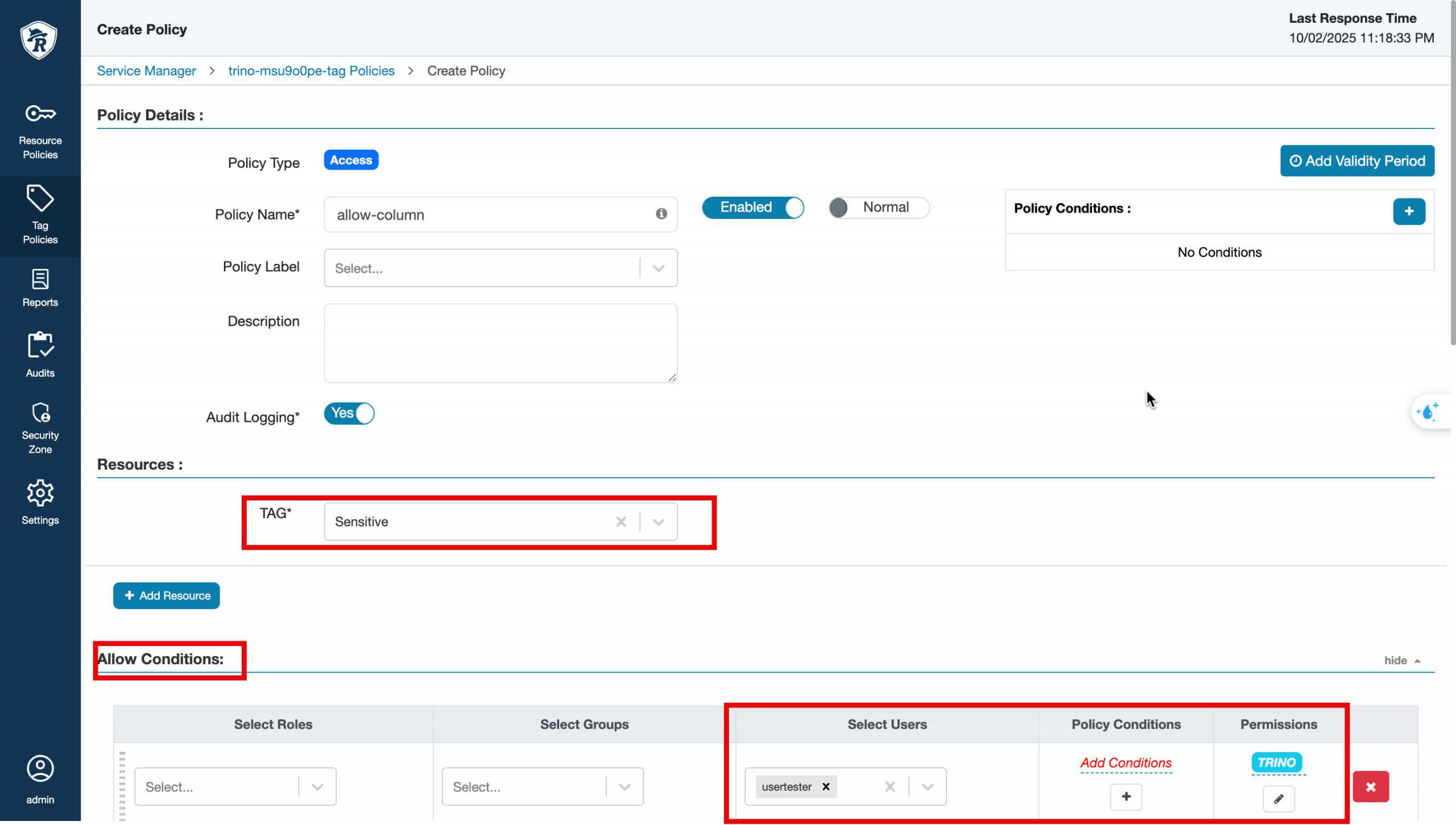The width and height of the screenshot is (1456, 825).
Task: Toggle the Enabled policy switch
Action: 752,208
